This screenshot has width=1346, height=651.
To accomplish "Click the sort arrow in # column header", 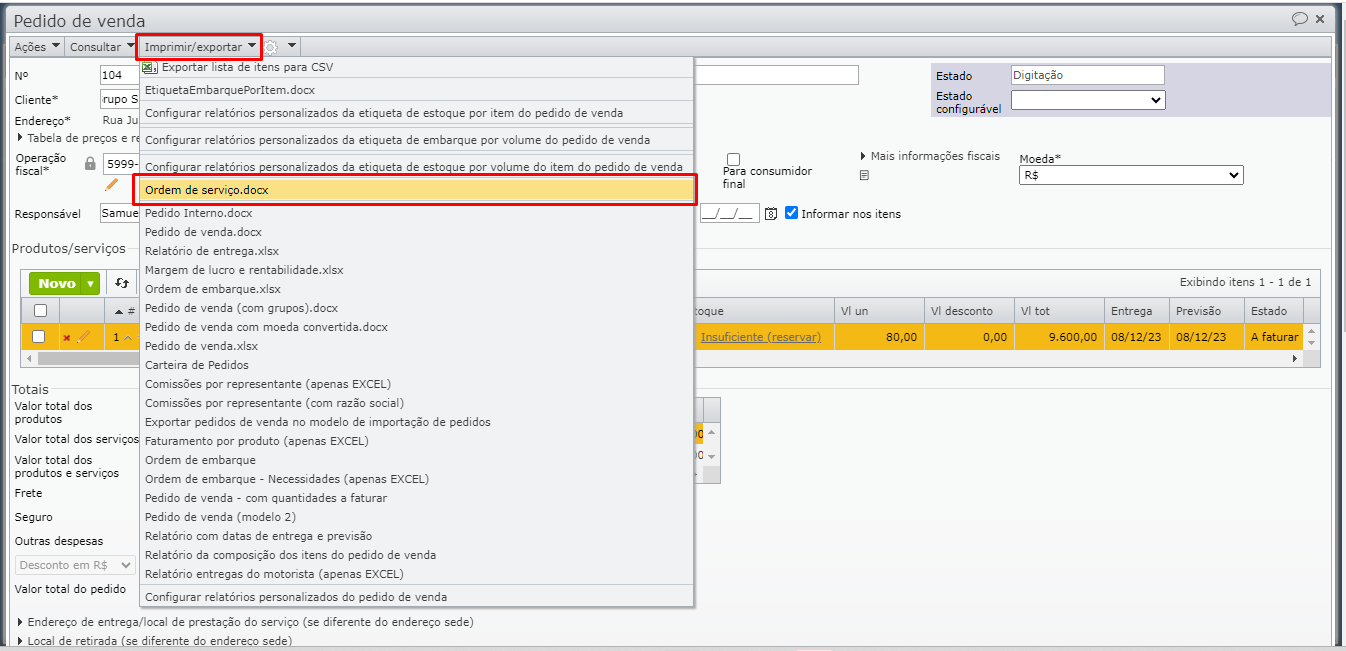I will (119, 311).
